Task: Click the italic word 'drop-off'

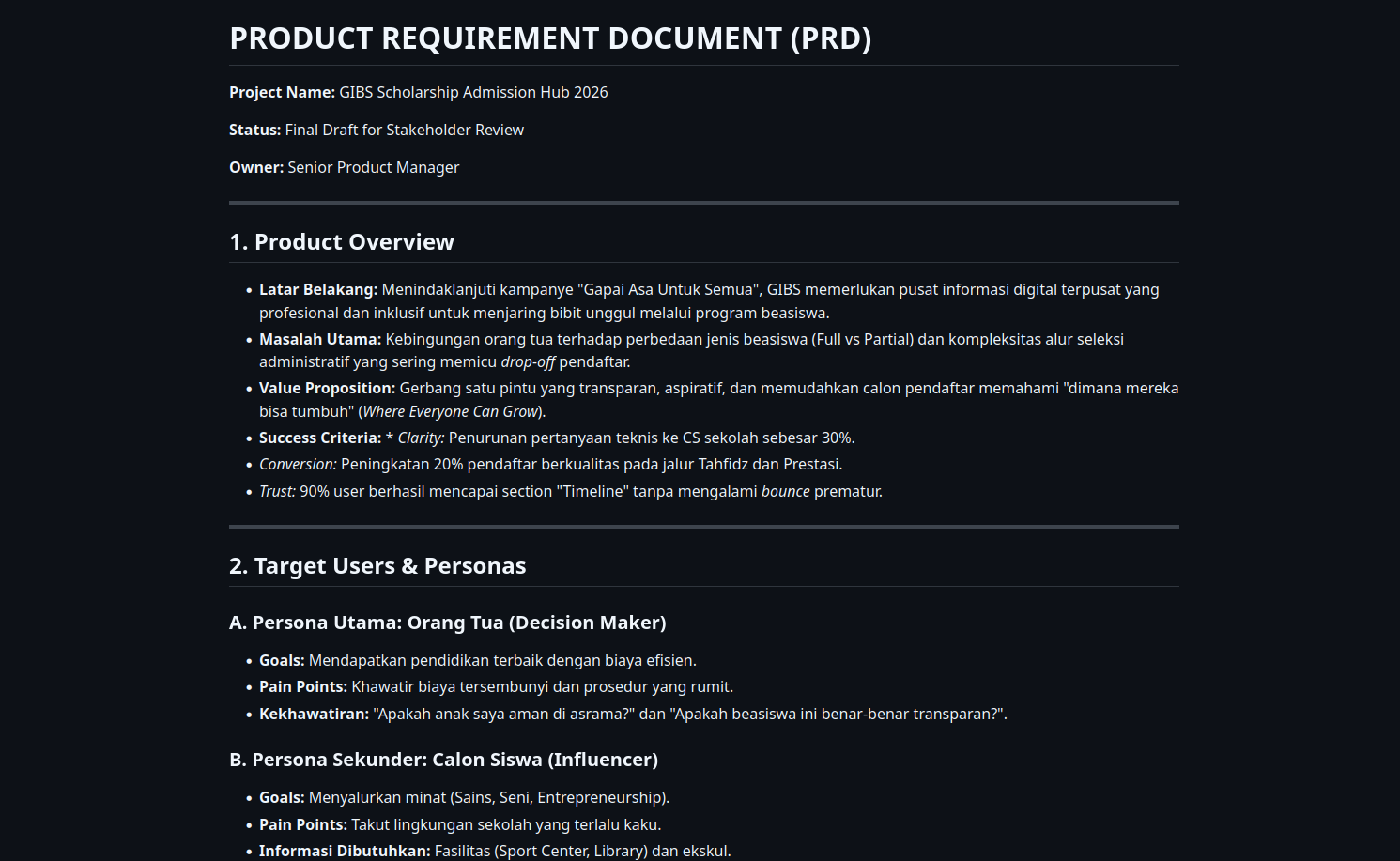Action: click(x=528, y=361)
